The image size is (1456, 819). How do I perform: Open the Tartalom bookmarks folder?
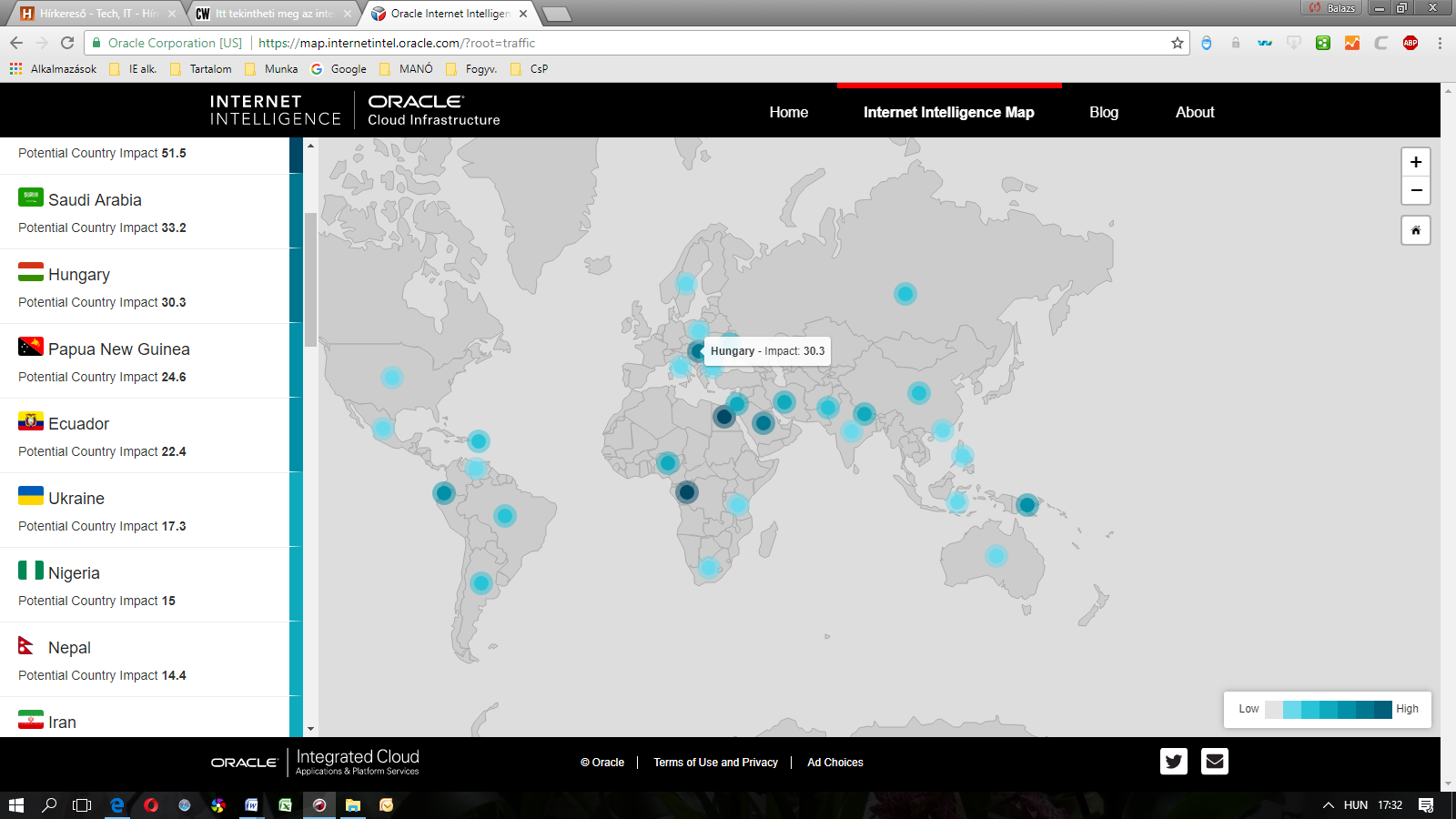[x=200, y=68]
